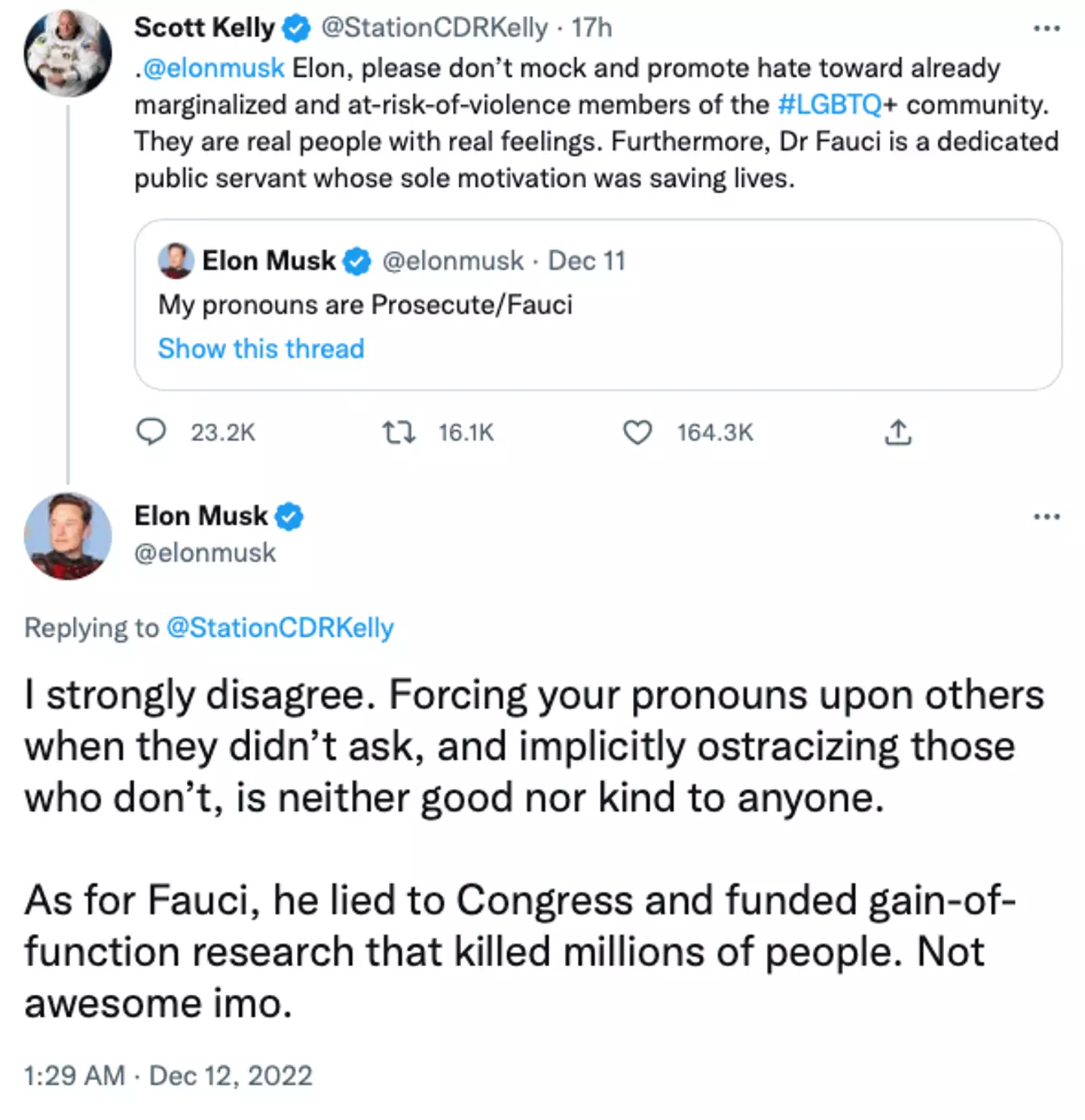
Task: Click the 1:29 AM · Dec 12, 2022 timestamp
Action: click(167, 1076)
